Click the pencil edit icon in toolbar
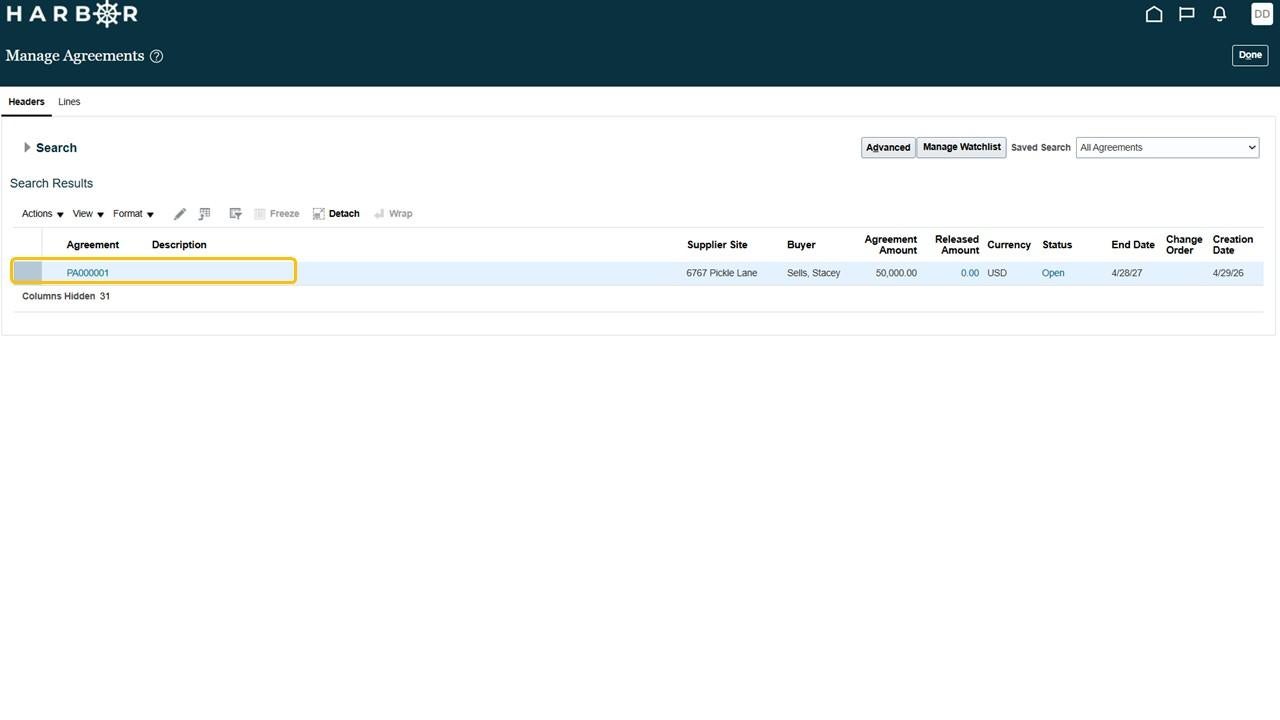 coord(180,214)
